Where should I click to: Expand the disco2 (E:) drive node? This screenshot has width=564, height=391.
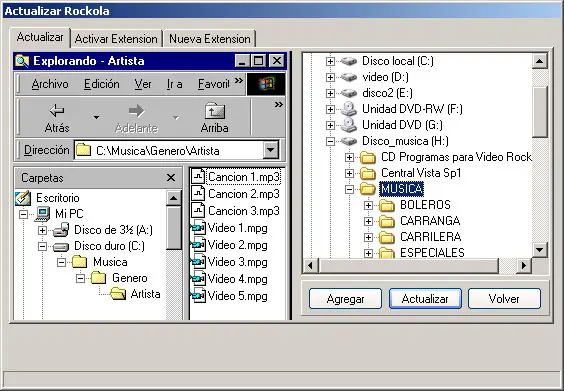(330, 93)
